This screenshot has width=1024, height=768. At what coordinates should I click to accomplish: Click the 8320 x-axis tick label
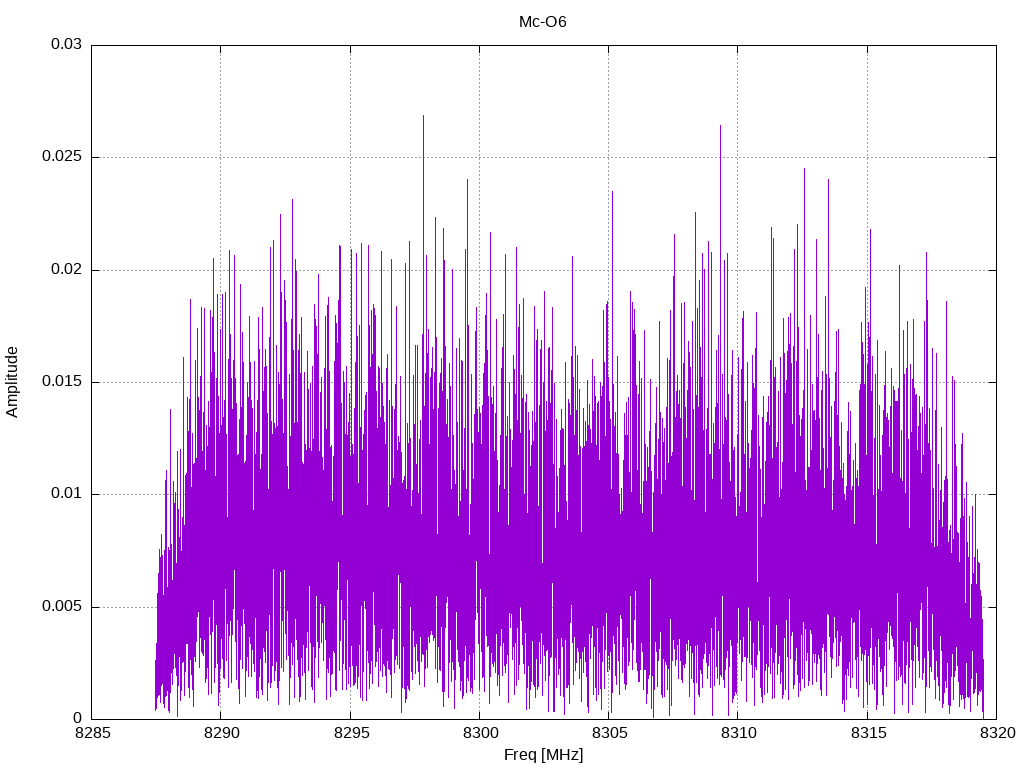click(x=998, y=733)
